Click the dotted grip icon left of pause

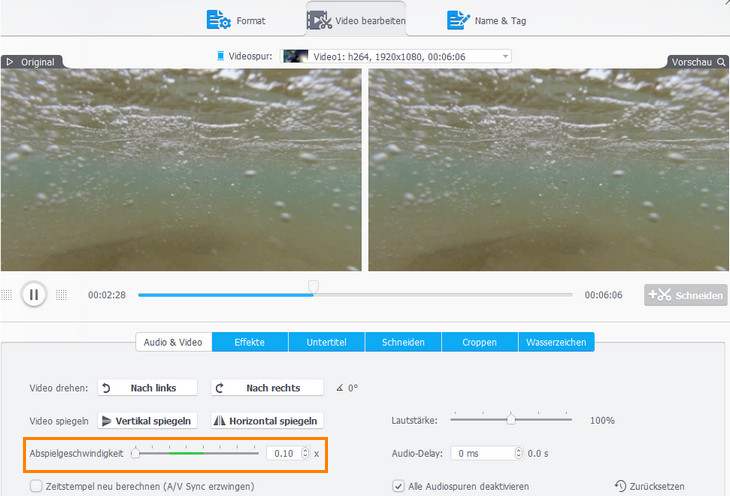click(7, 295)
